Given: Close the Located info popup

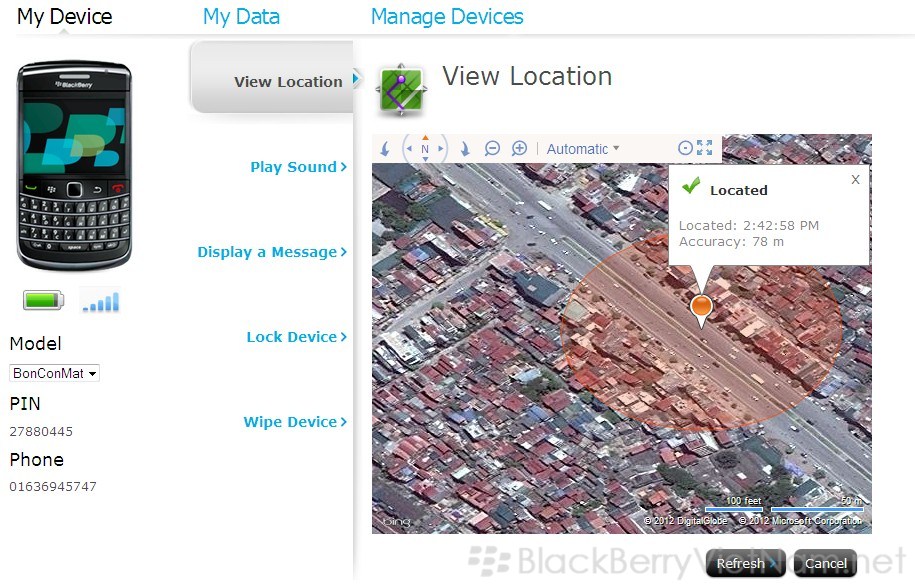Looking at the screenshot, I should point(855,180).
